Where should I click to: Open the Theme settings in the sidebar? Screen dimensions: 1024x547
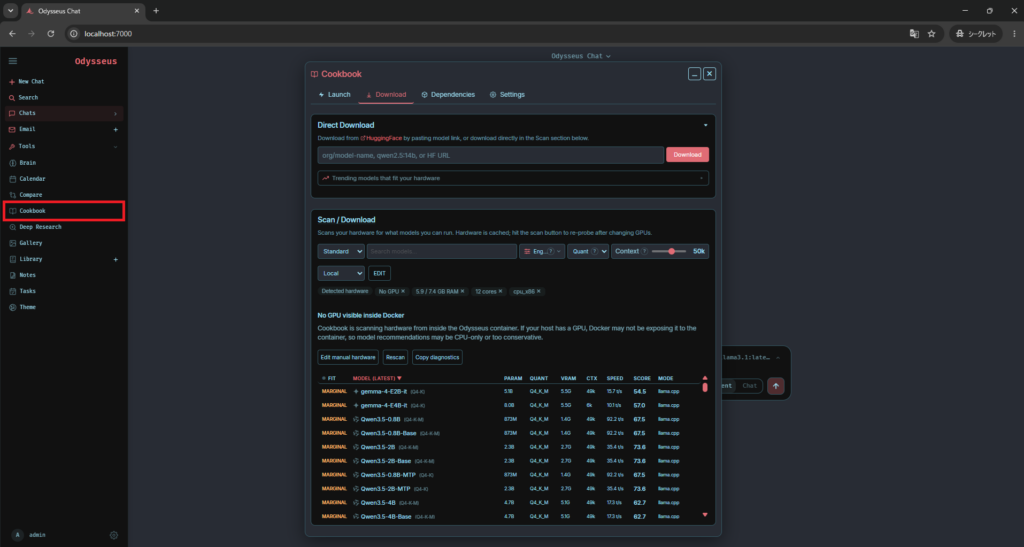[x=22, y=307]
